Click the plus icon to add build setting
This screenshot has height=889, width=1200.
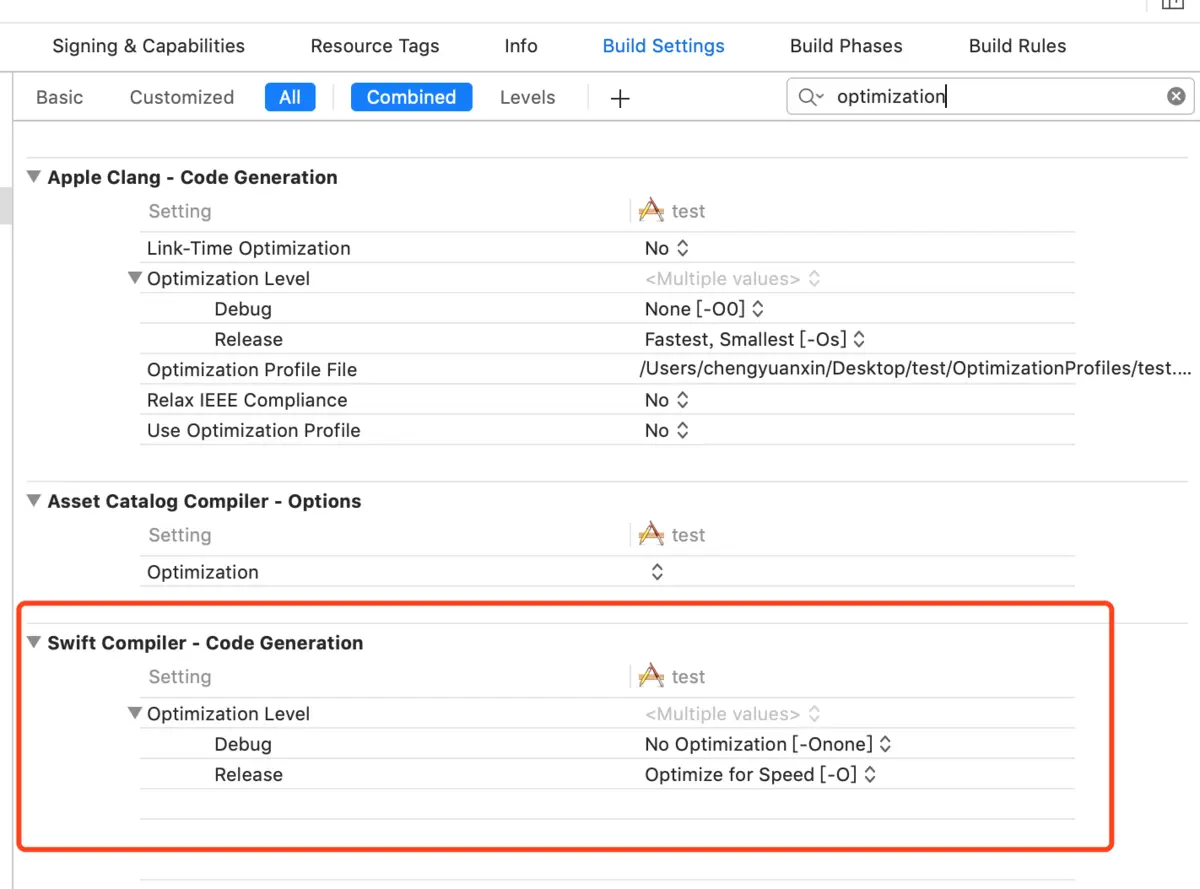coord(620,98)
